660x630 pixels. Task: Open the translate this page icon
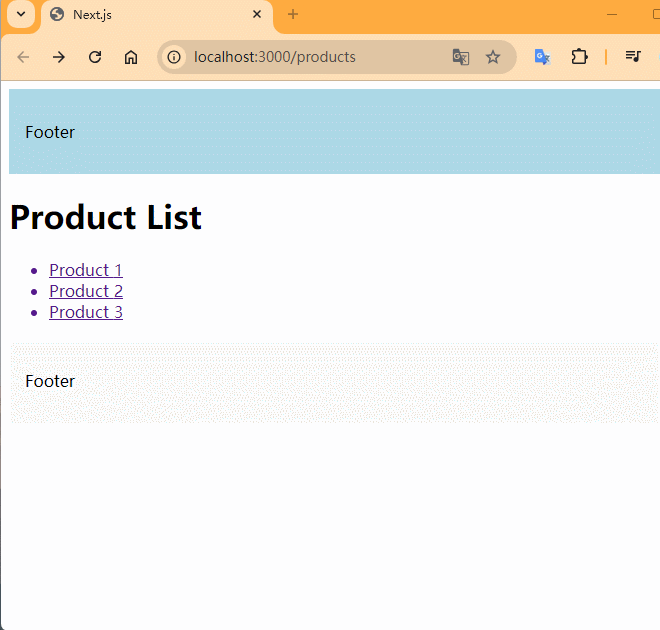click(x=460, y=57)
